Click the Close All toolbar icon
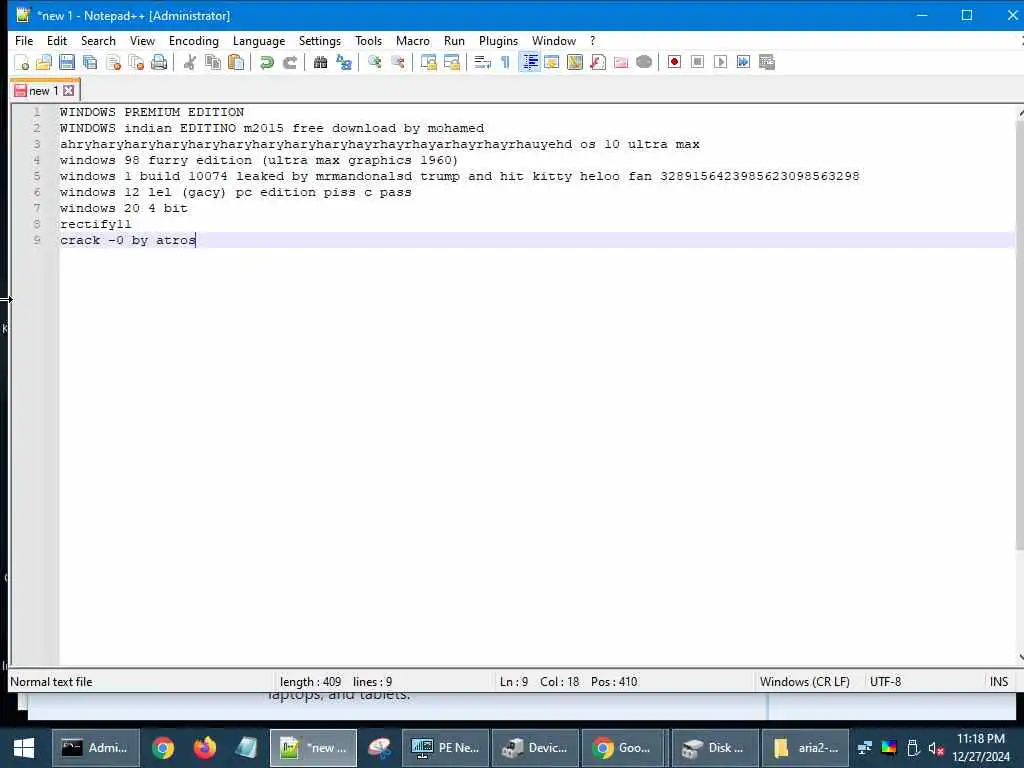Screen dimensions: 1024x768 click(136, 62)
